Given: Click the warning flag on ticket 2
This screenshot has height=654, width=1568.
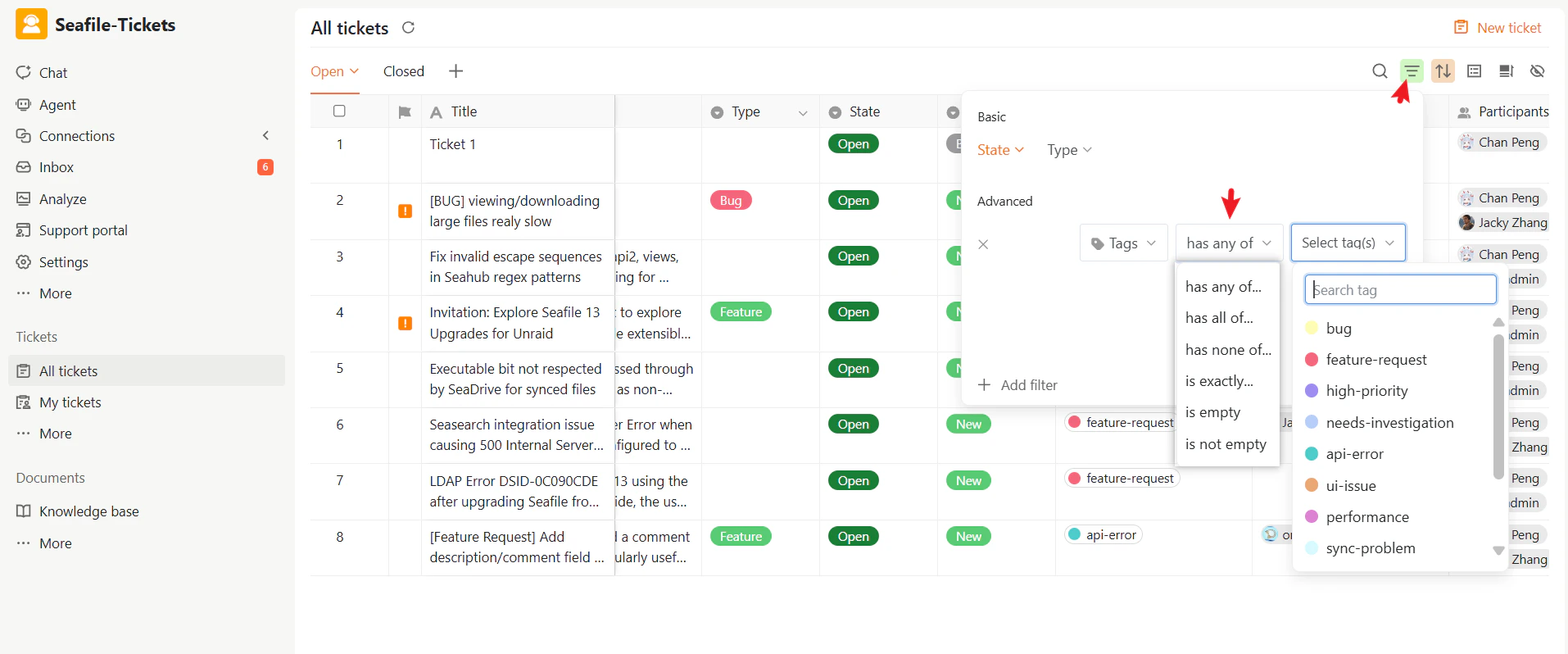Looking at the screenshot, I should click(405, 211).
